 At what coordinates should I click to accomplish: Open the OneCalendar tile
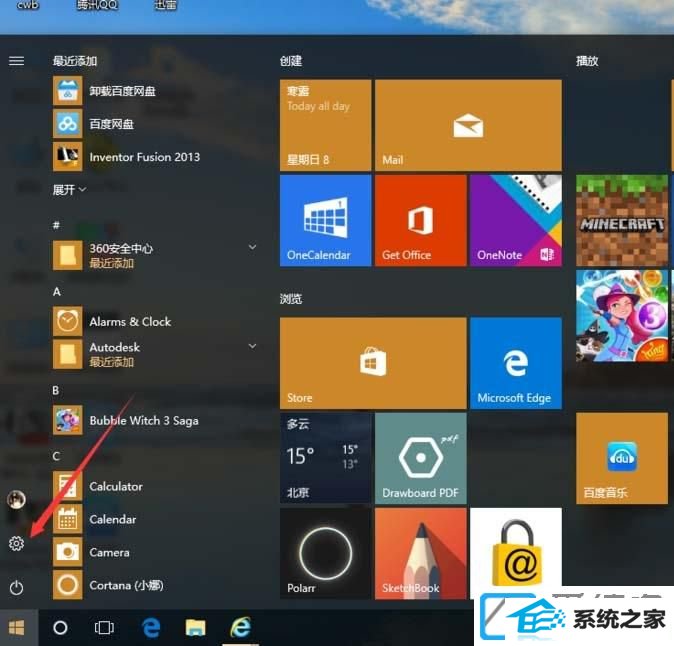pyautogui.click(x=325, y=220)
